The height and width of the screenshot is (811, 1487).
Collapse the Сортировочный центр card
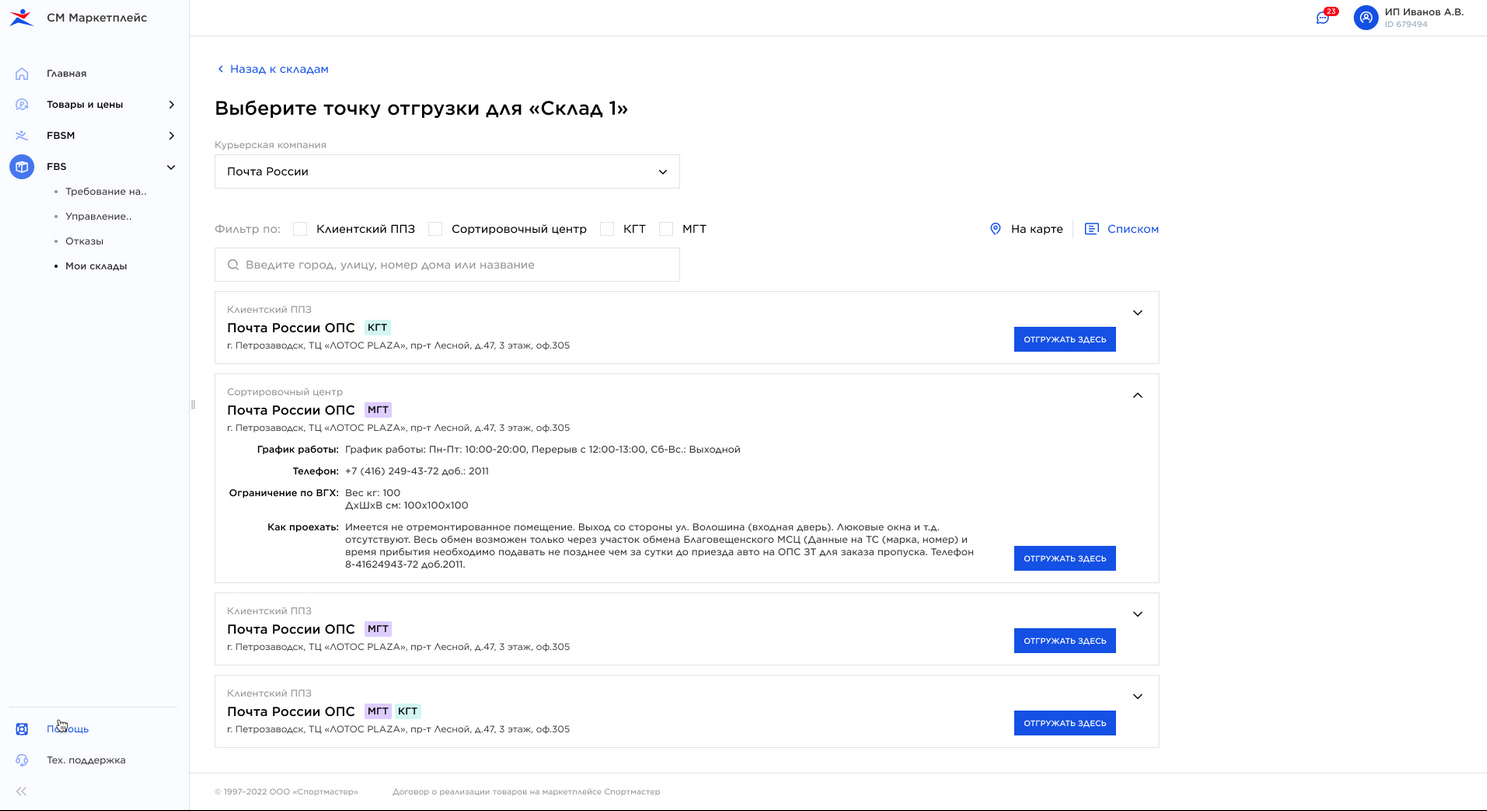[1137, 395]
